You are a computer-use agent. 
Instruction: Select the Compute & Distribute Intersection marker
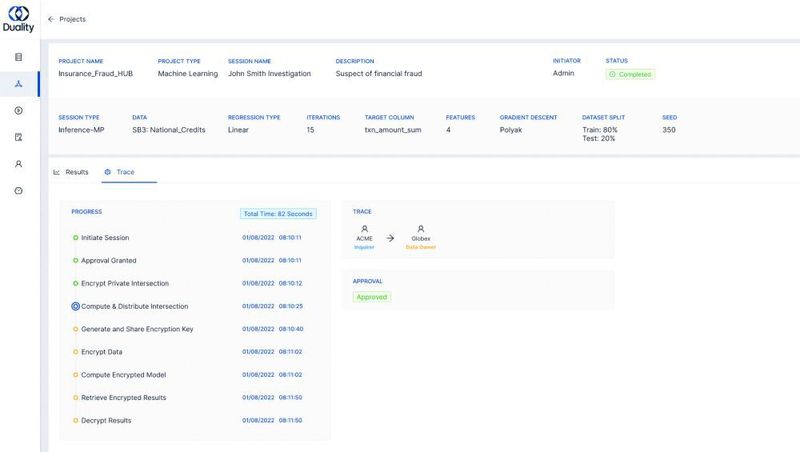[x=76, y=307]
